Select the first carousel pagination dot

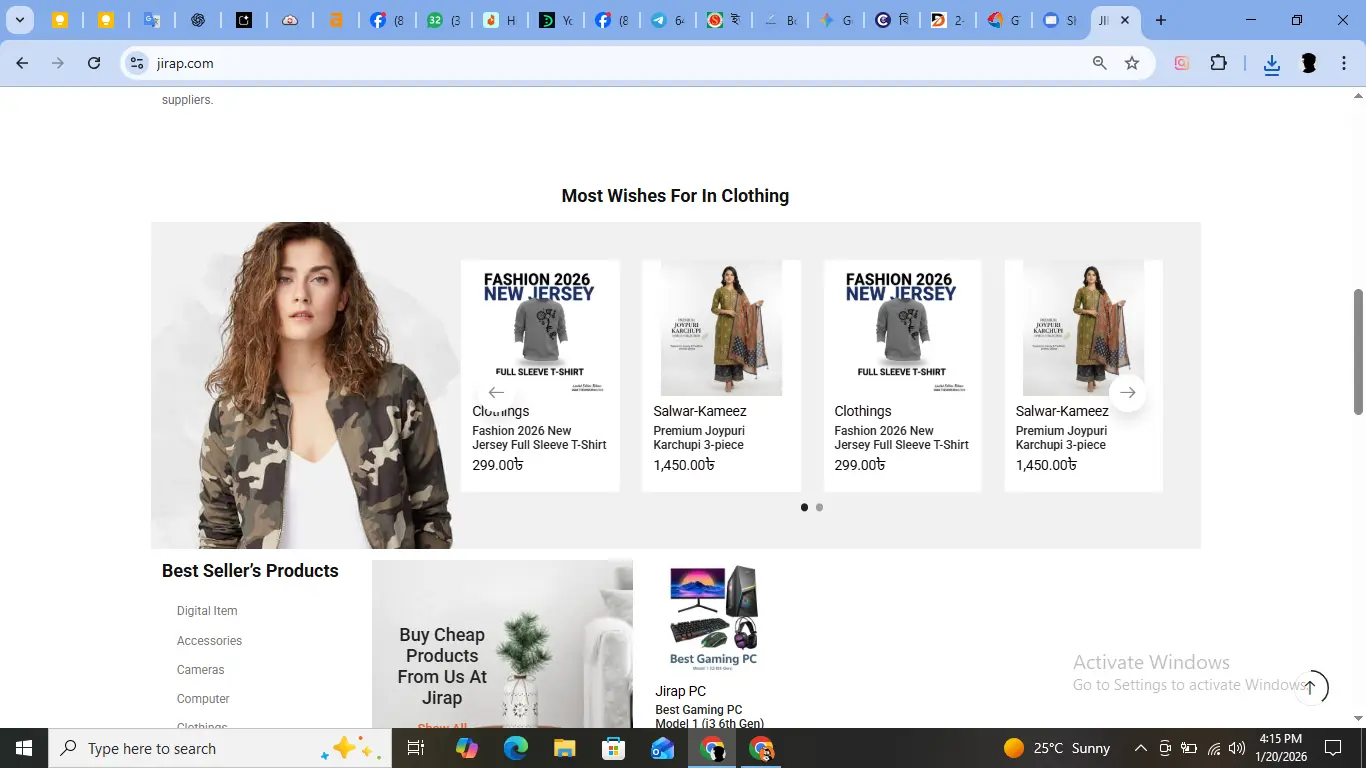pos(804,507)
